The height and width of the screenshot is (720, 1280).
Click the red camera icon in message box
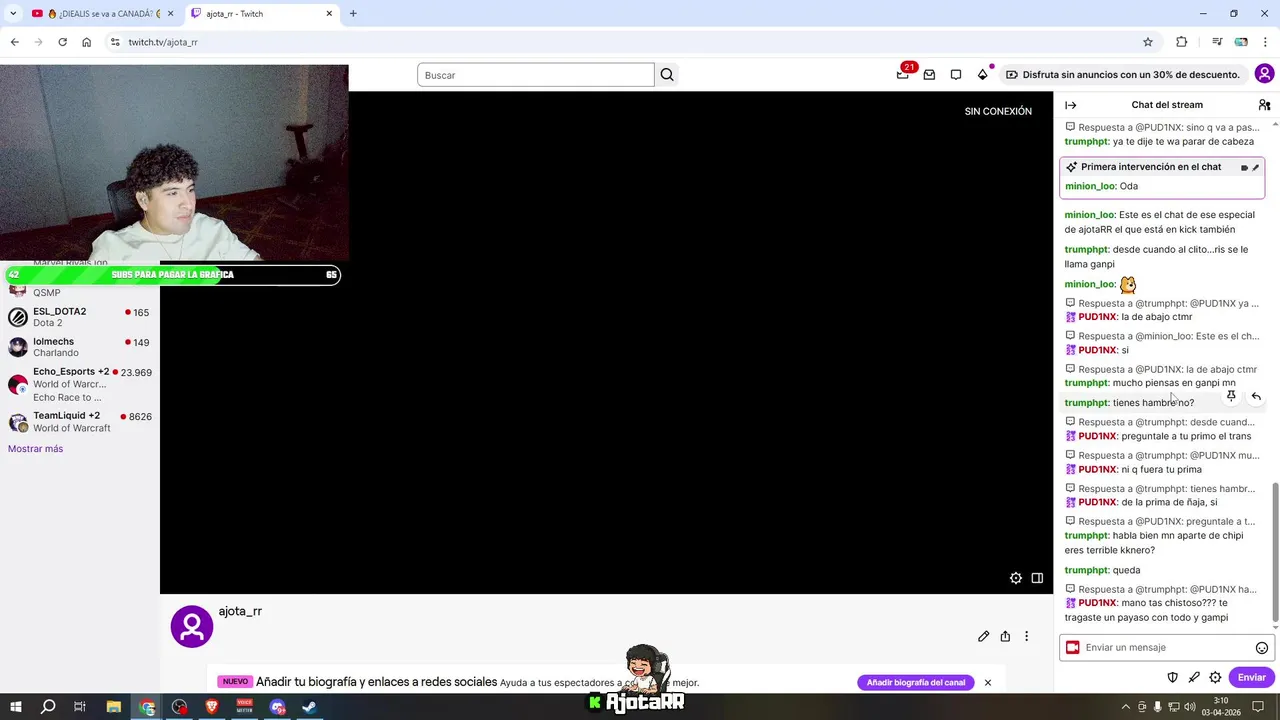click(x=1073, y=648)
